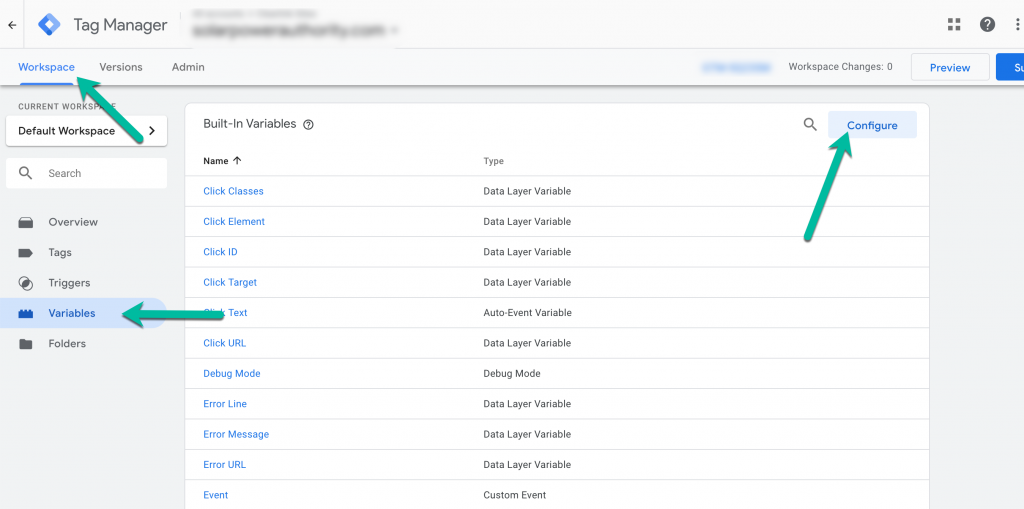Click the search icon beside Configure
This screenshot has width=1024, height=509.
(810, 125)
